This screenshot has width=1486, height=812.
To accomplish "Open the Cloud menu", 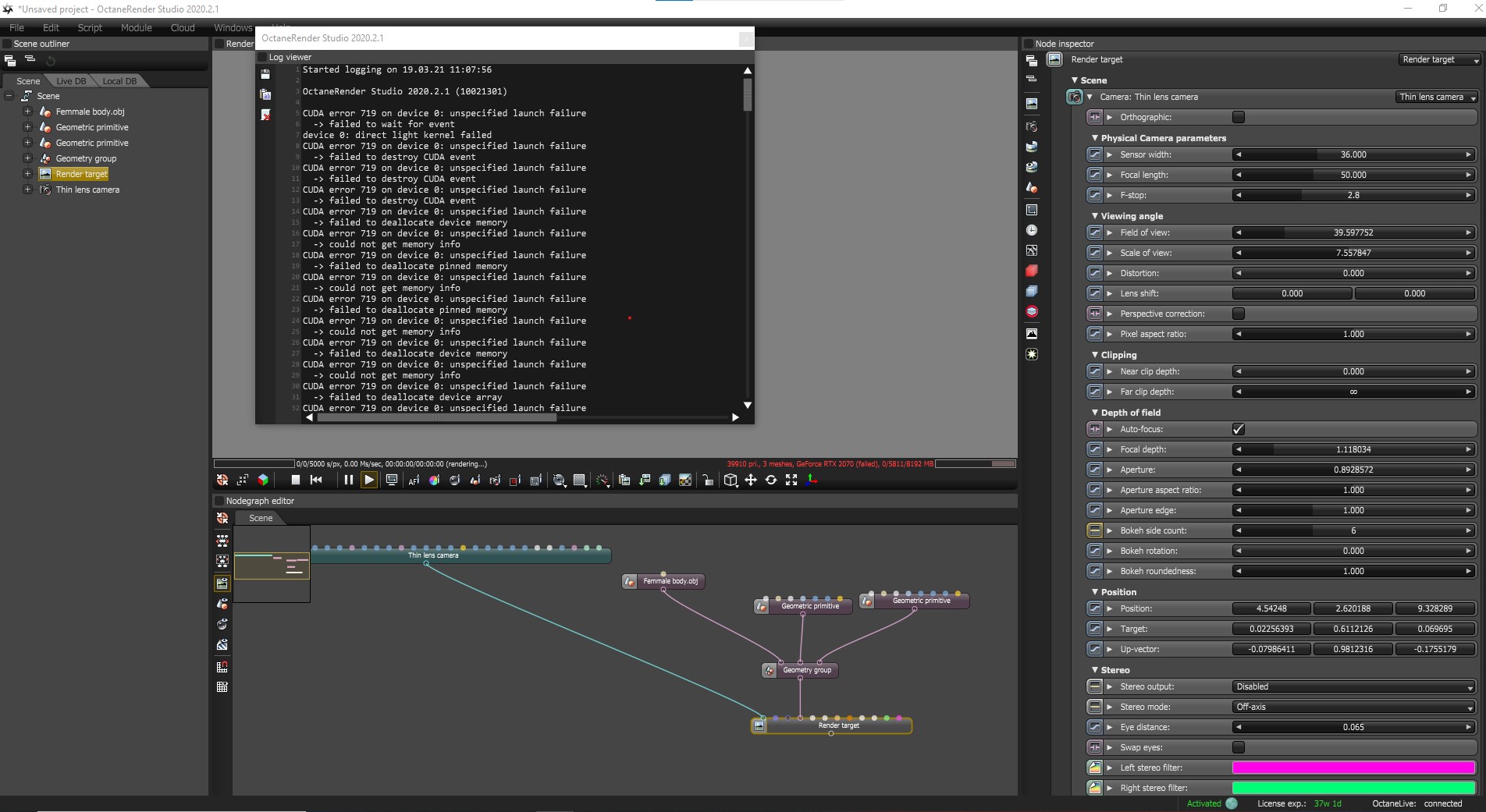I will coord(183,27).
